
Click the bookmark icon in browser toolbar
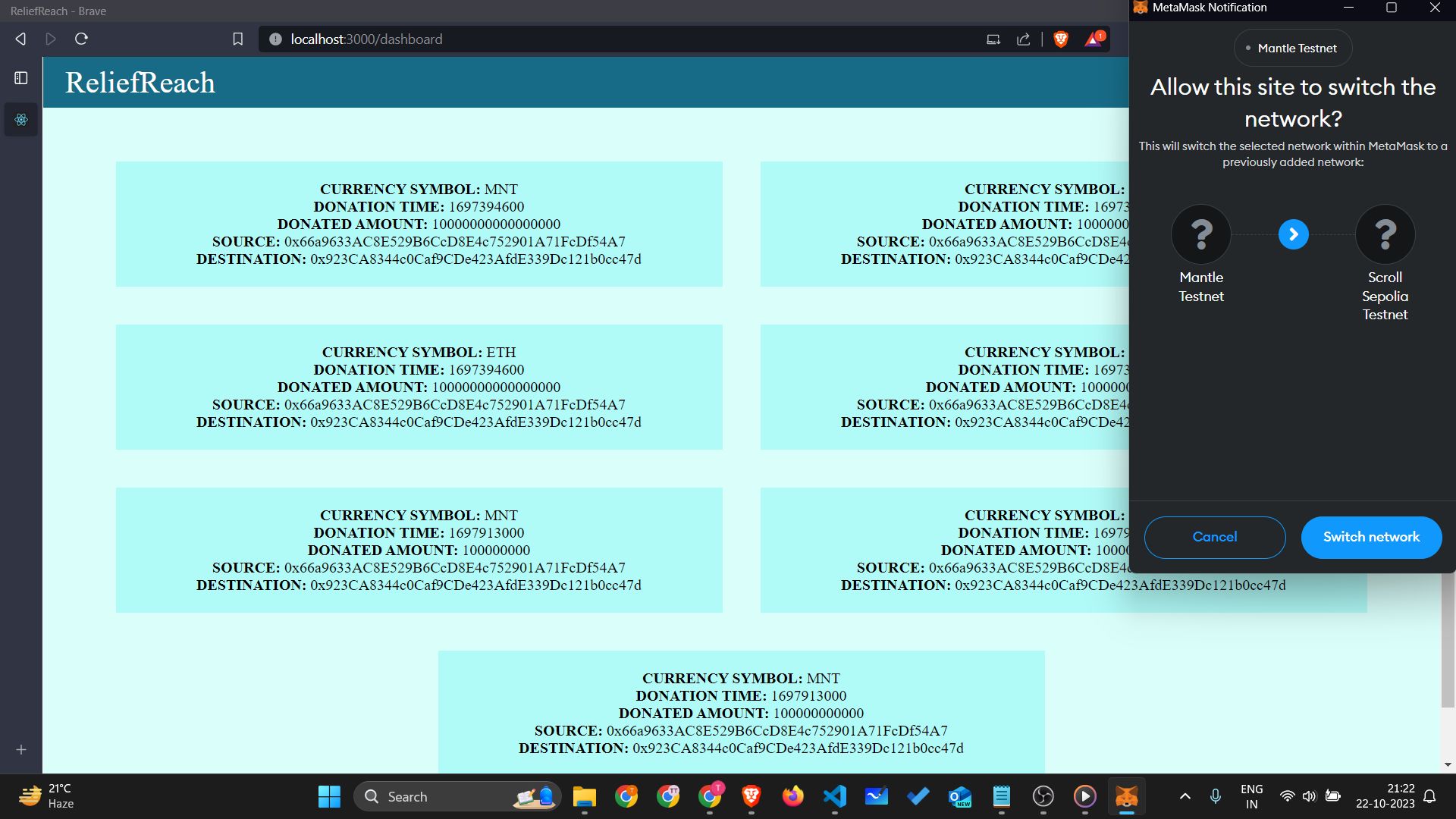(238, 39)
